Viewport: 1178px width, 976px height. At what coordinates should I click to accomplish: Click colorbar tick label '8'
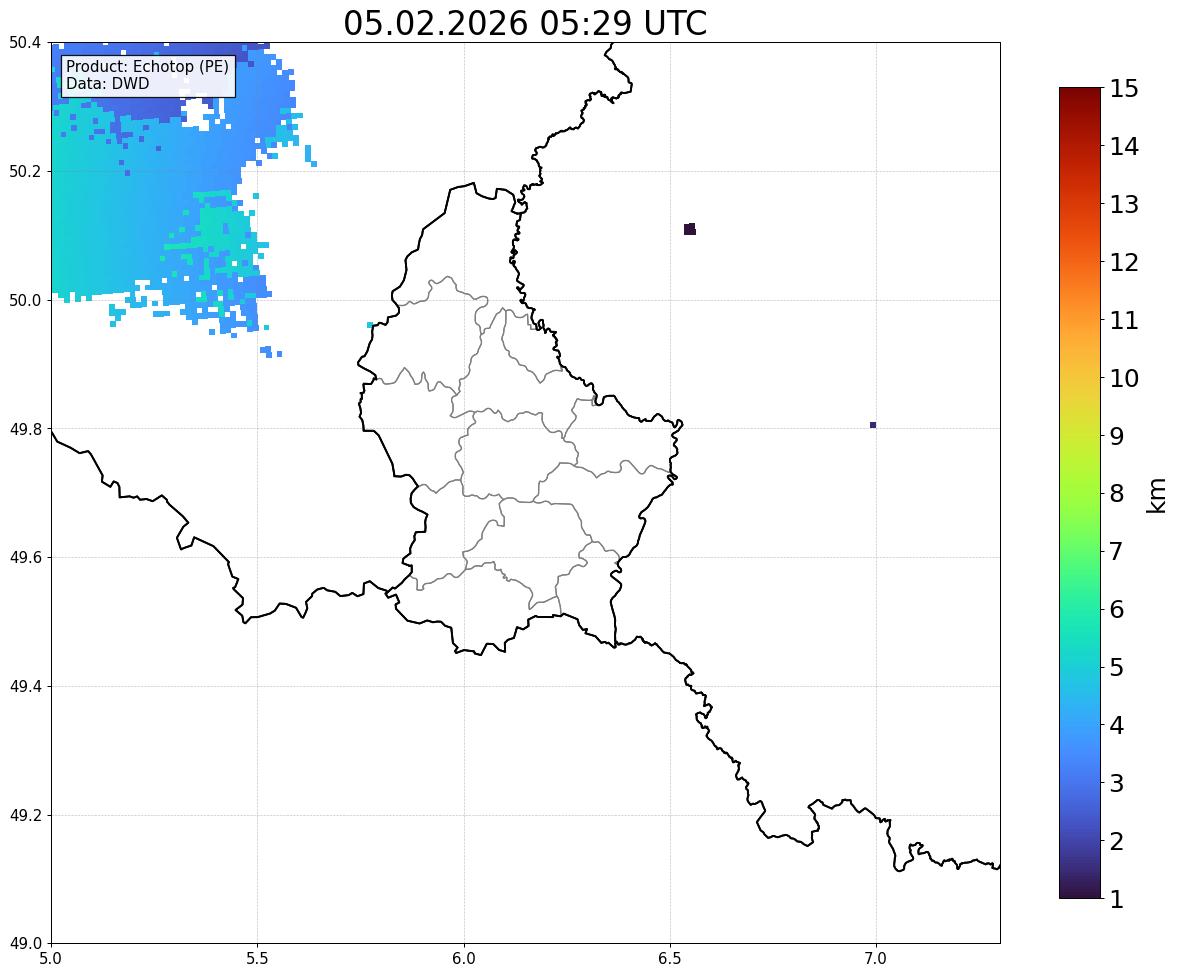pyautogui.click(x=1117, y=494)
